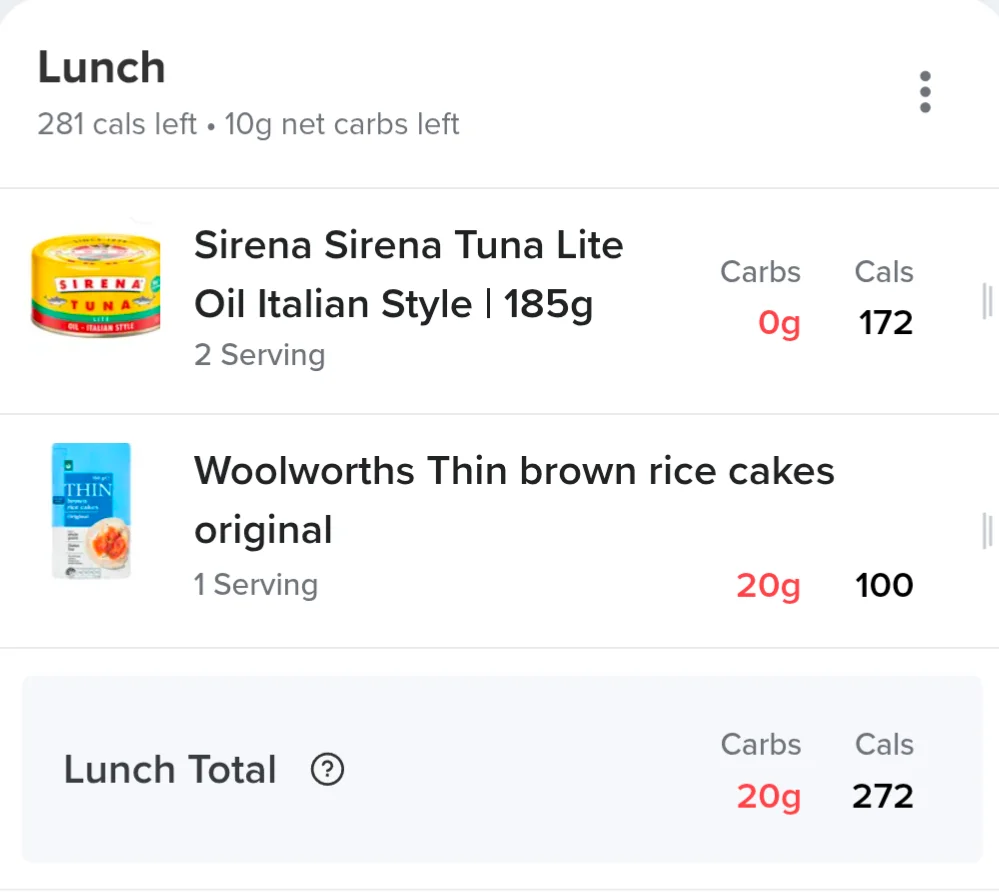Click the Lunch Total label

pos(169,769)
